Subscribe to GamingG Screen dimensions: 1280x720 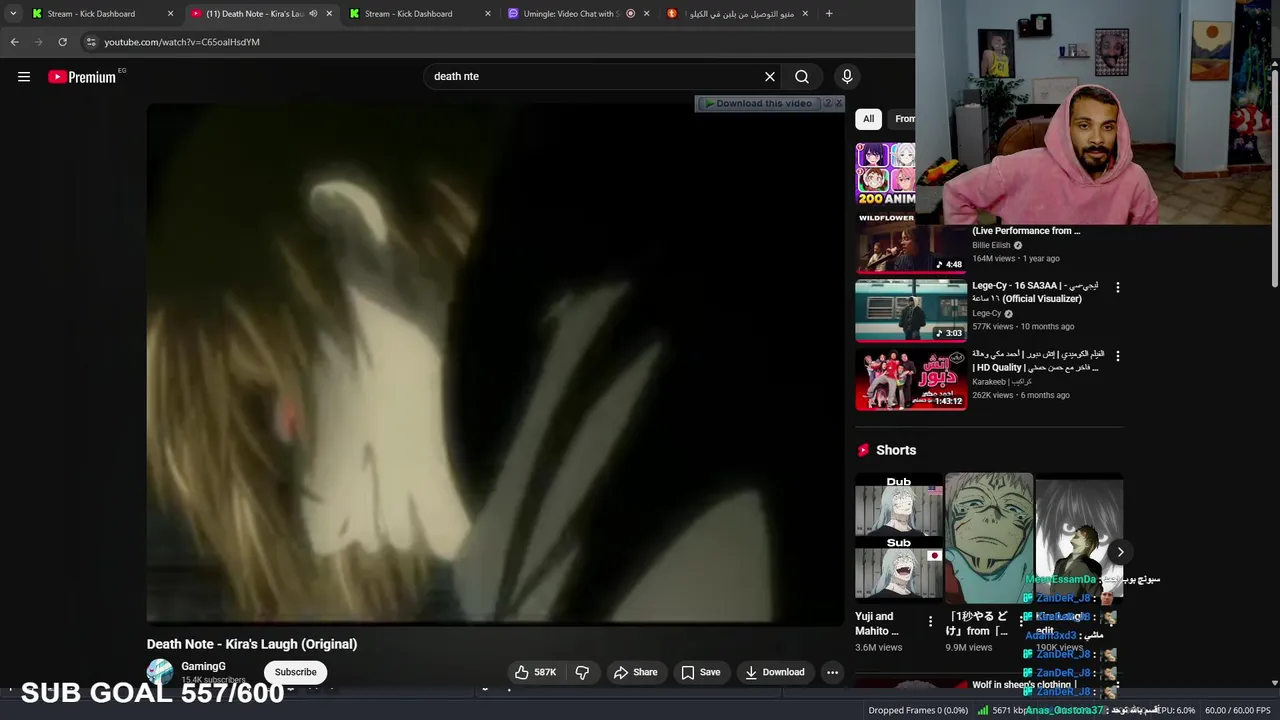coord(295,672)
